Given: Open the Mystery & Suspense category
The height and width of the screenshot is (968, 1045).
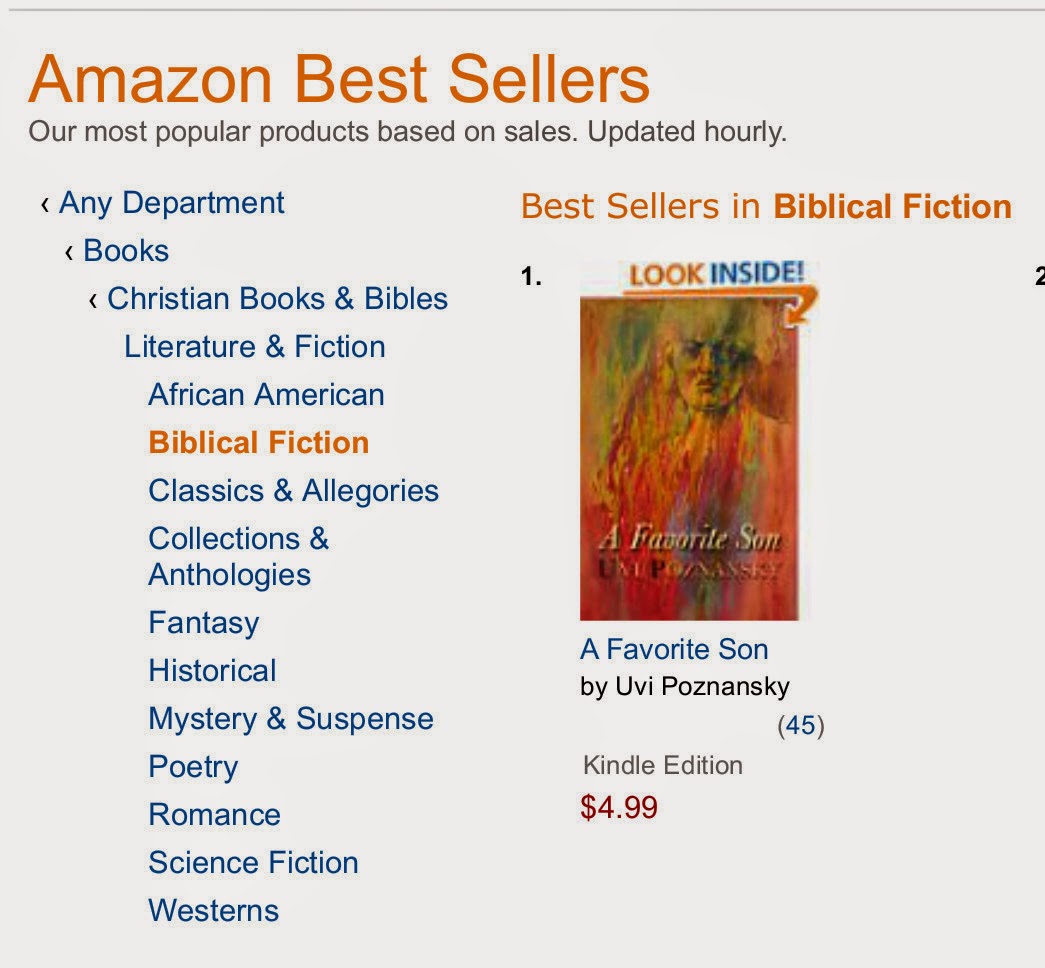Looking at the screenshot, I should (x=290, y=719).
